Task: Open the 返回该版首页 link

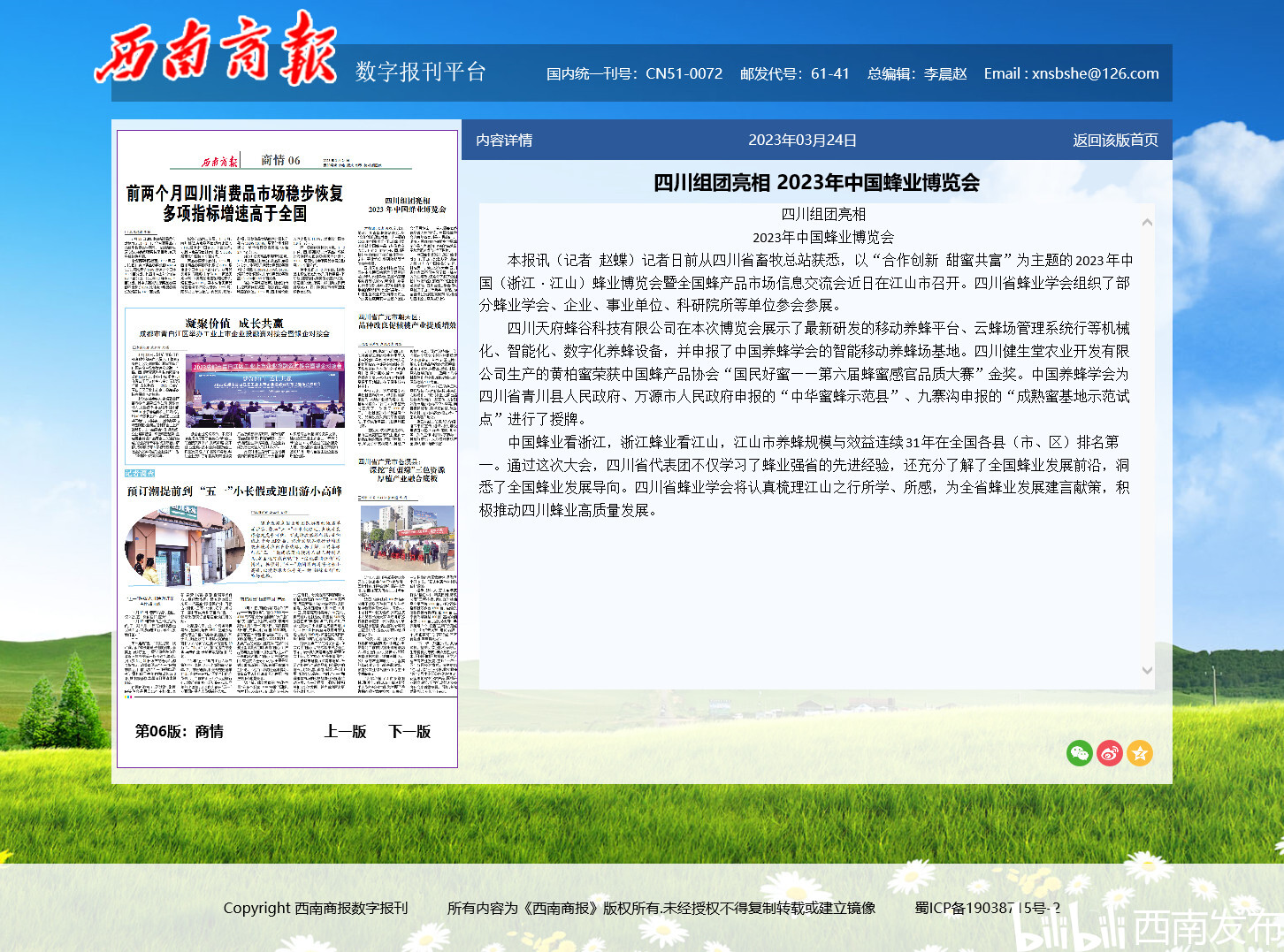Action: point(1114,139)
